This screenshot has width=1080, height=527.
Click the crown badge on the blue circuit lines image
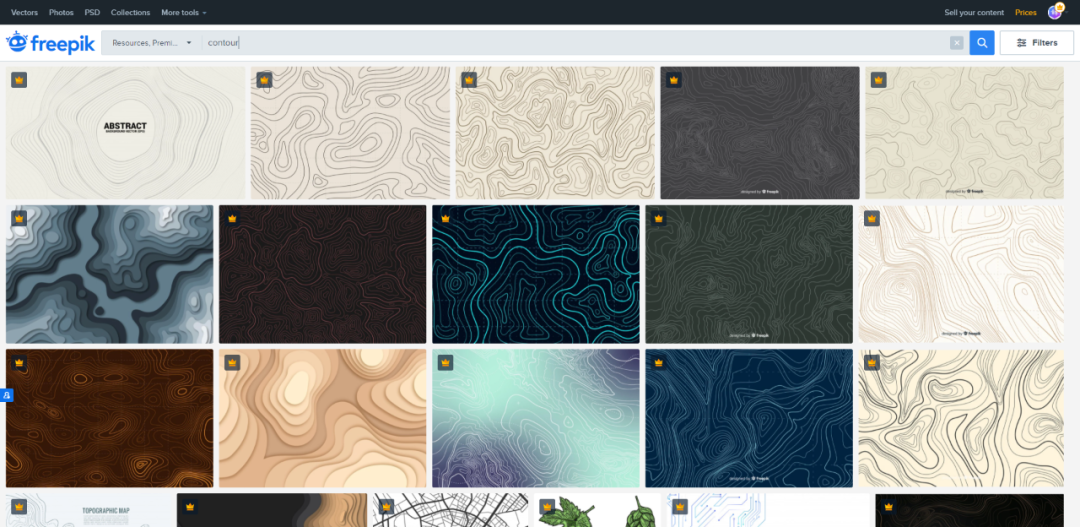tap(681, 506)
